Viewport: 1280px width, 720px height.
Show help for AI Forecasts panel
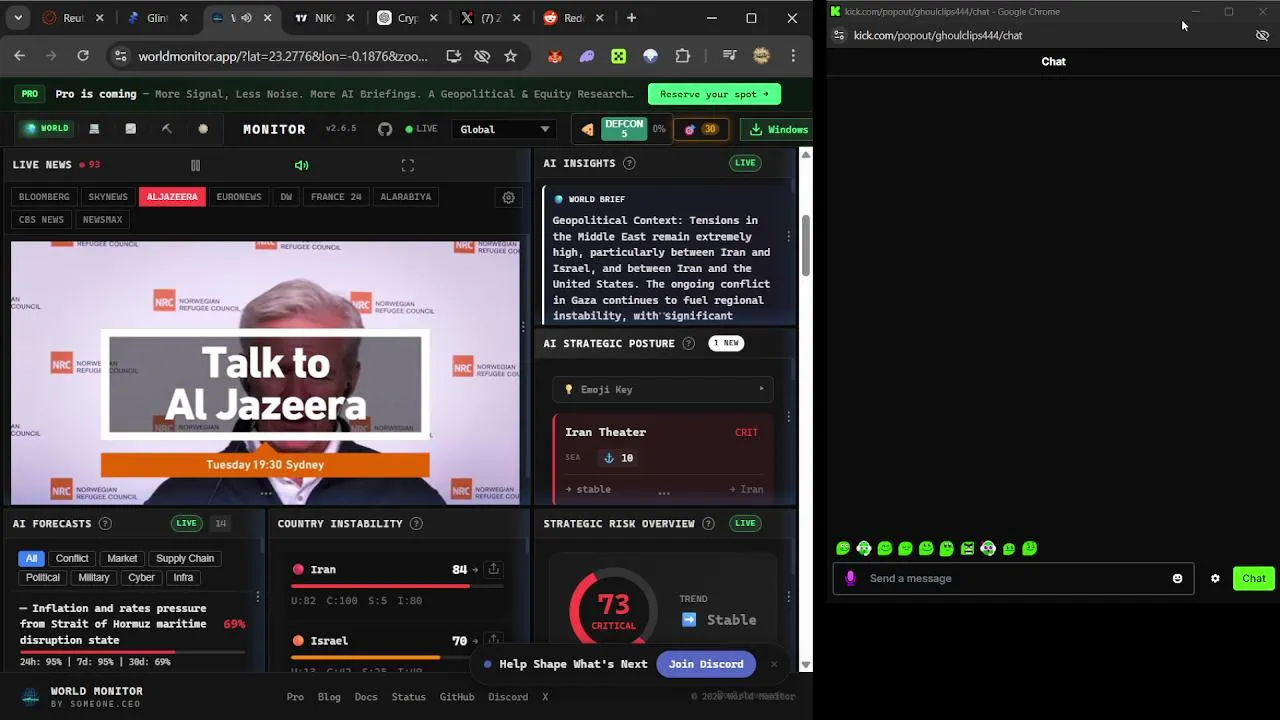(105, 523)
